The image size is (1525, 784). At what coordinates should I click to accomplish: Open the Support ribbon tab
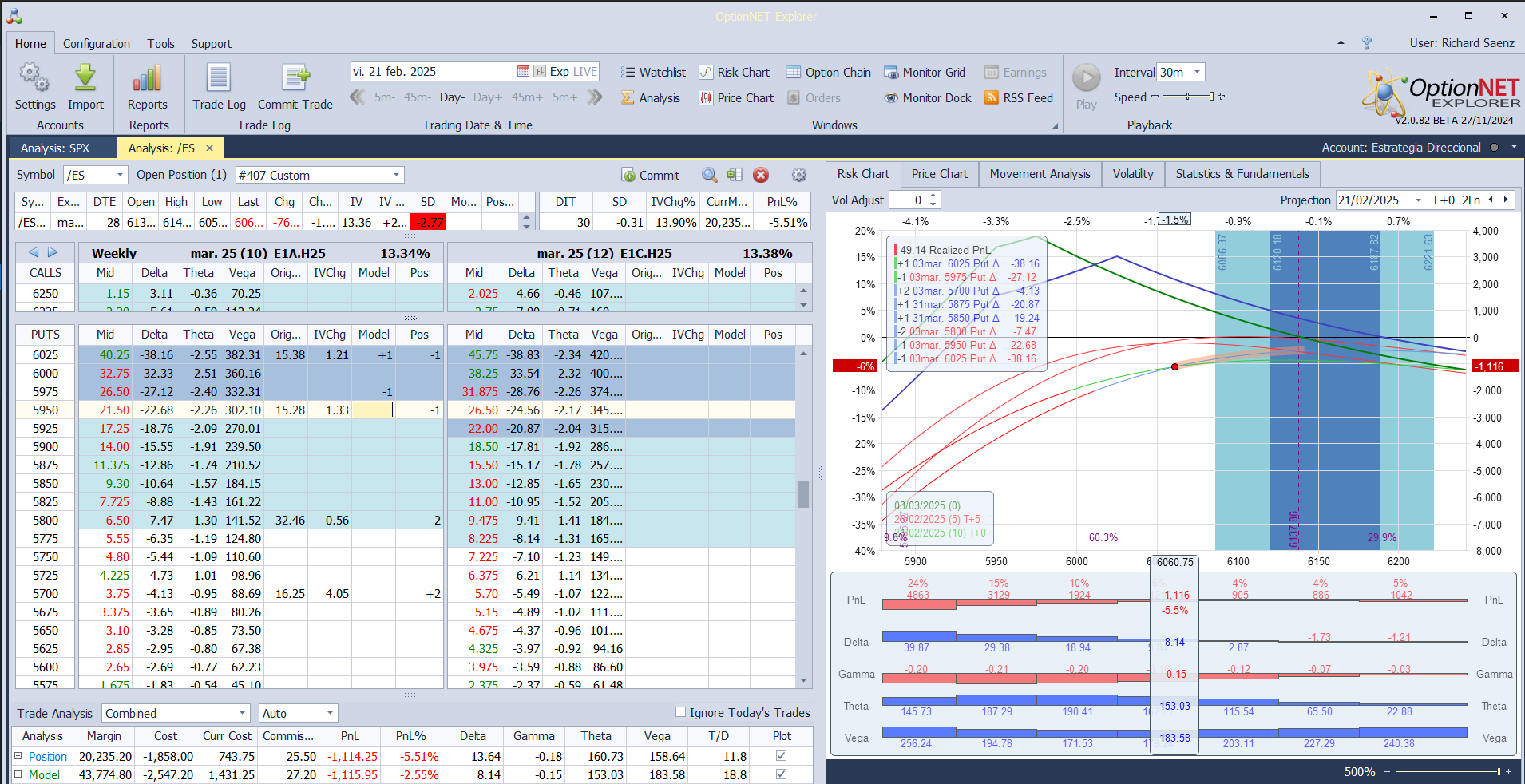(x=212, y=44)
